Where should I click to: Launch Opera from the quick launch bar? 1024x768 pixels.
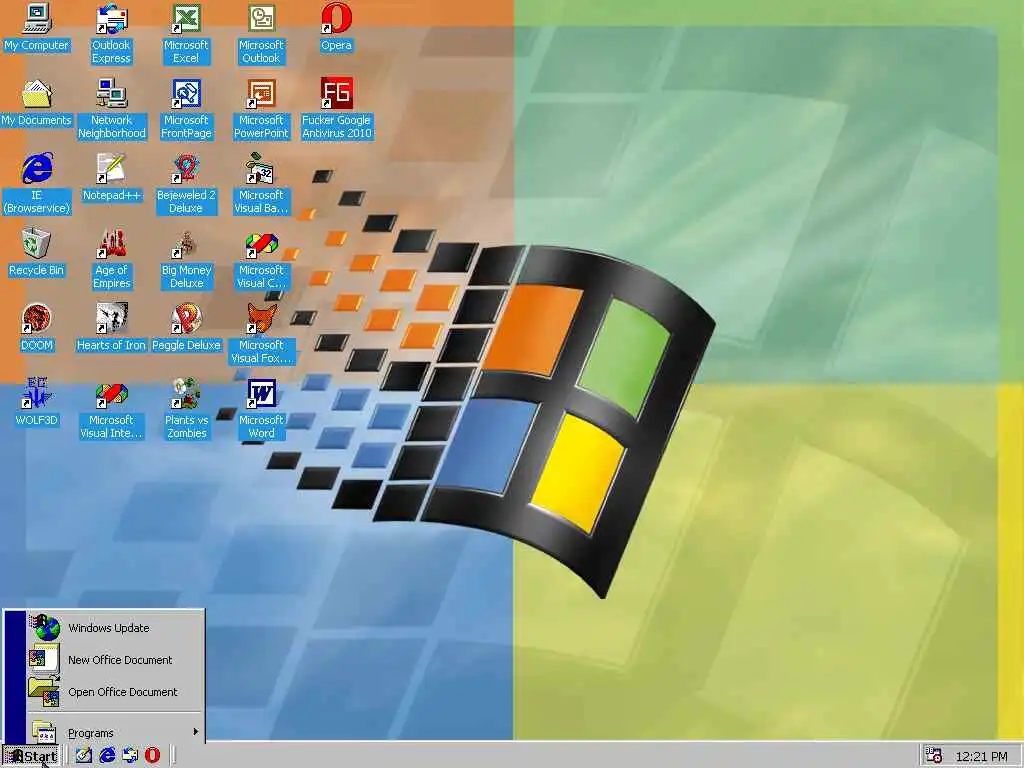tap(152, 756)
